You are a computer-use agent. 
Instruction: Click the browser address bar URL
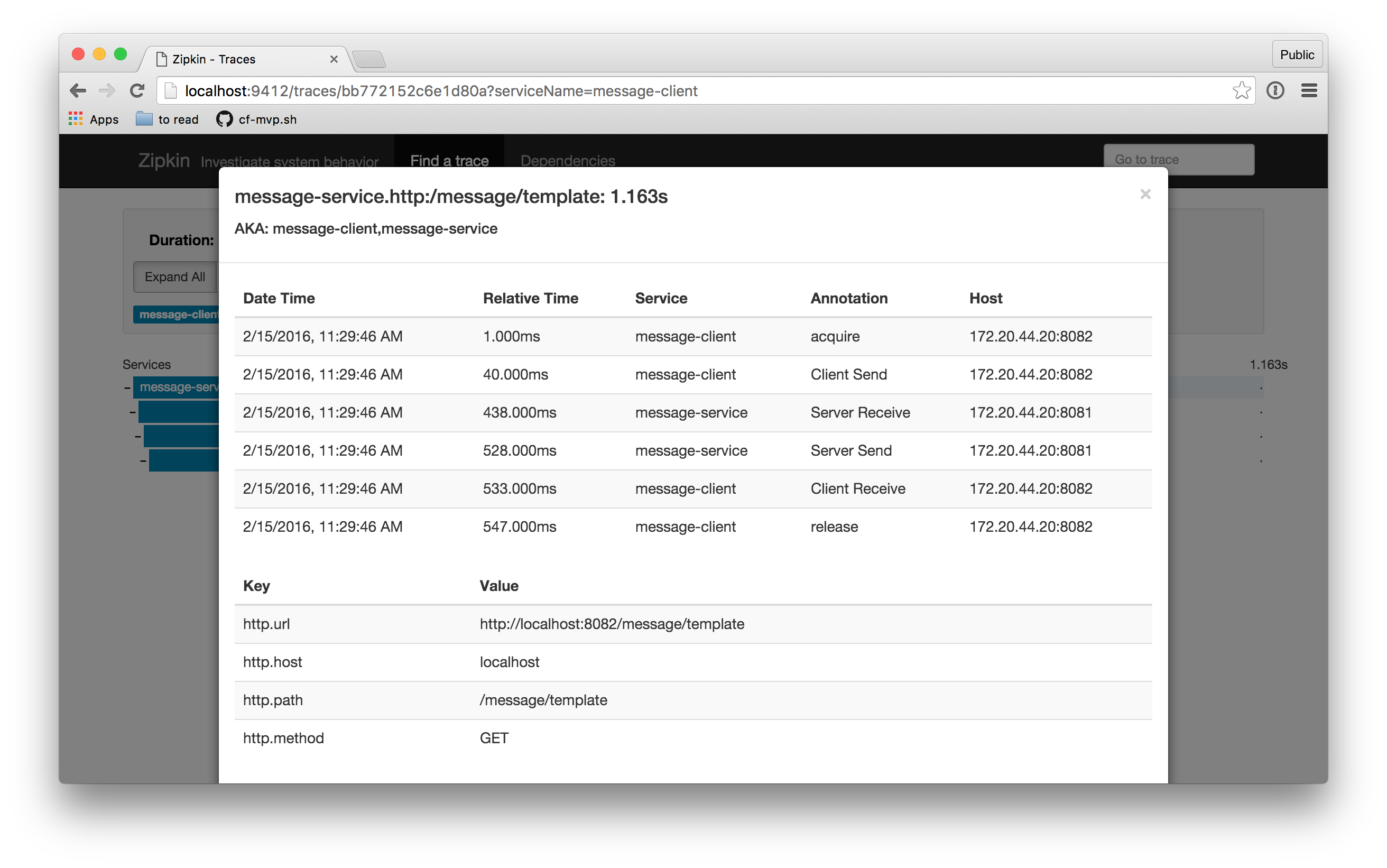[441, 91]
